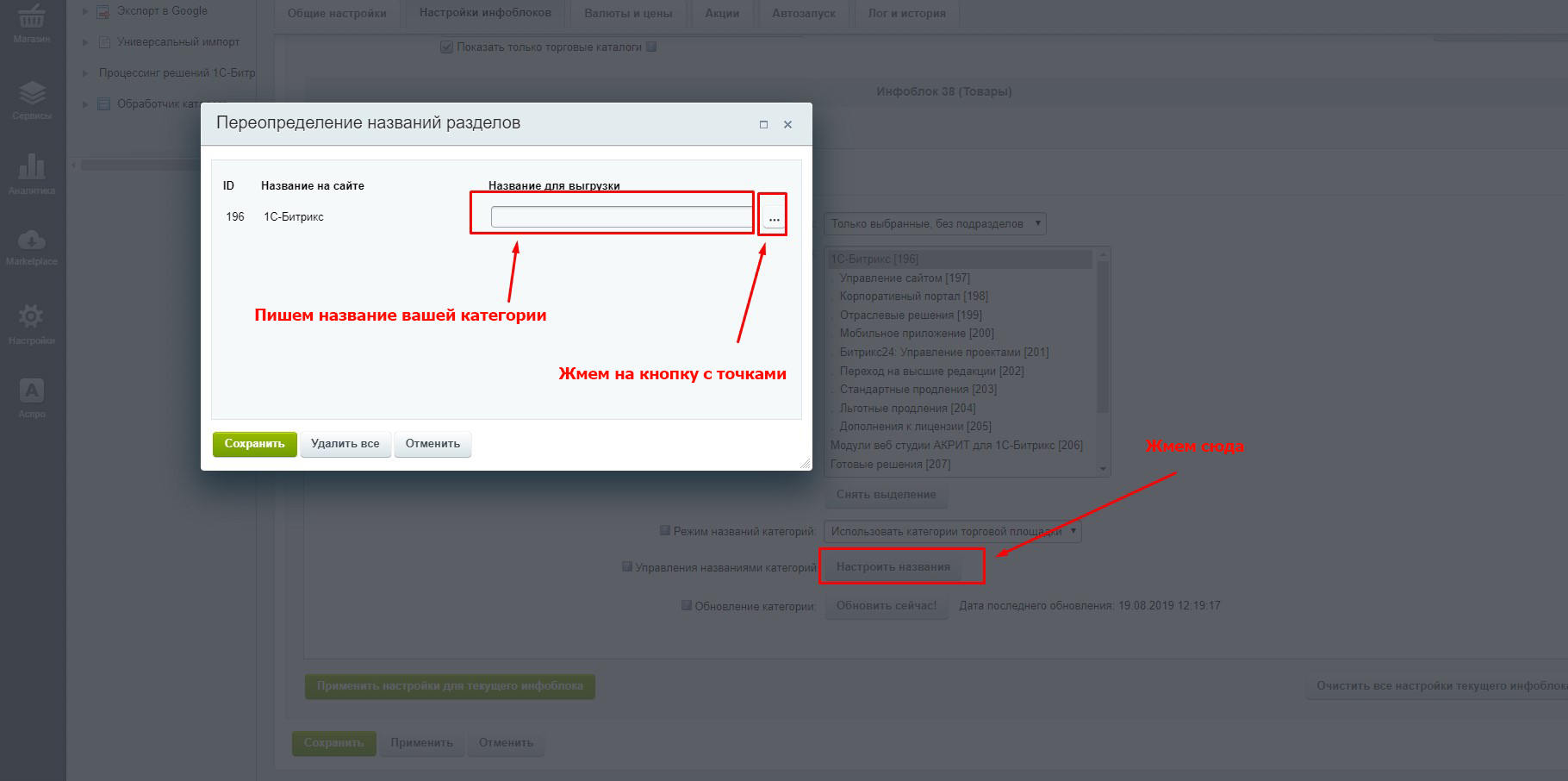Click the green Сохранить button in dialog
Image resolution: width=1568 pixels, height=781 pixels.
coord(254,444)
